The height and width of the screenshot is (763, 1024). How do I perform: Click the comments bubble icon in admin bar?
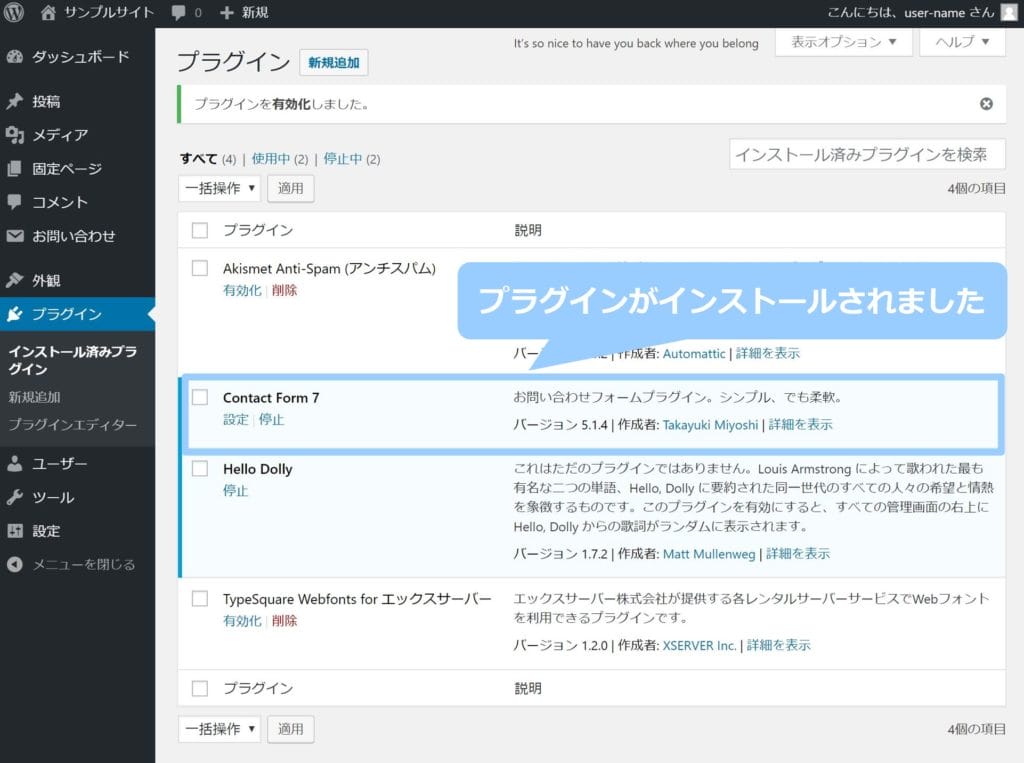coord(178,13)
